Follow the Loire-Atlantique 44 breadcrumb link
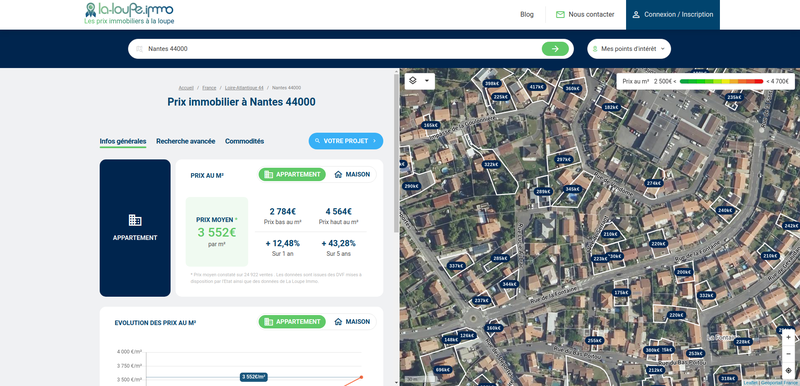 pos(244,88)
